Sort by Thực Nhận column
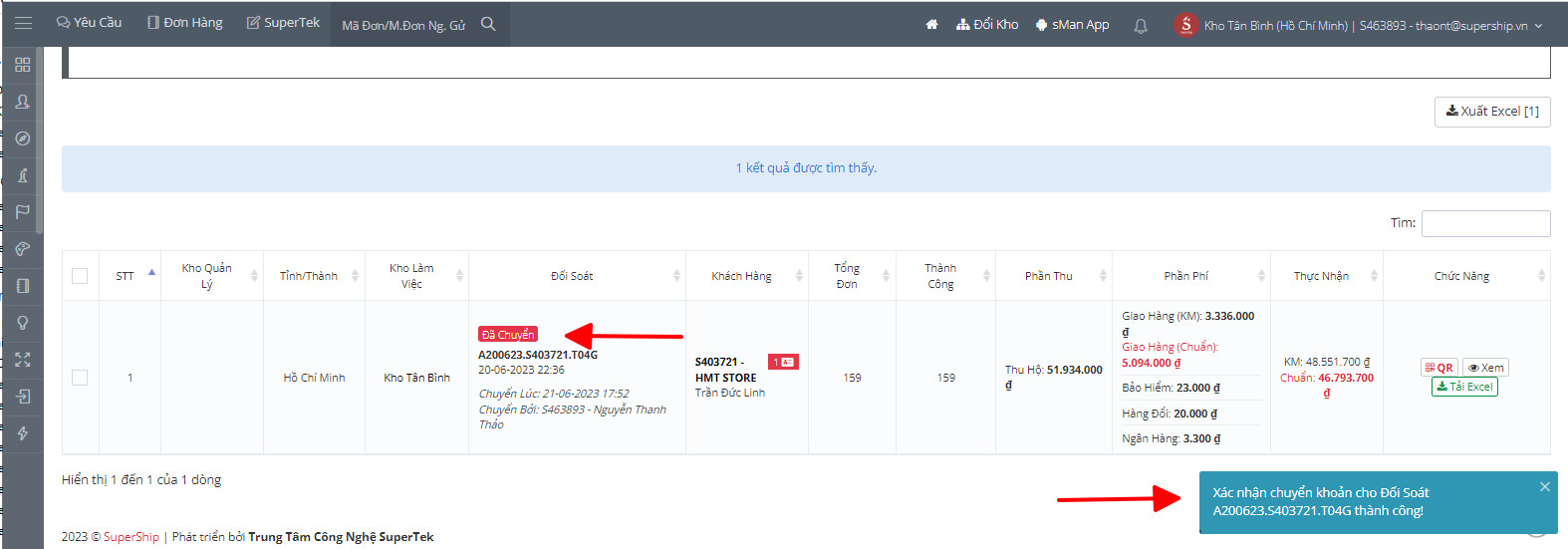This screenshot has height=549, width=1568. click(1326, 276)
